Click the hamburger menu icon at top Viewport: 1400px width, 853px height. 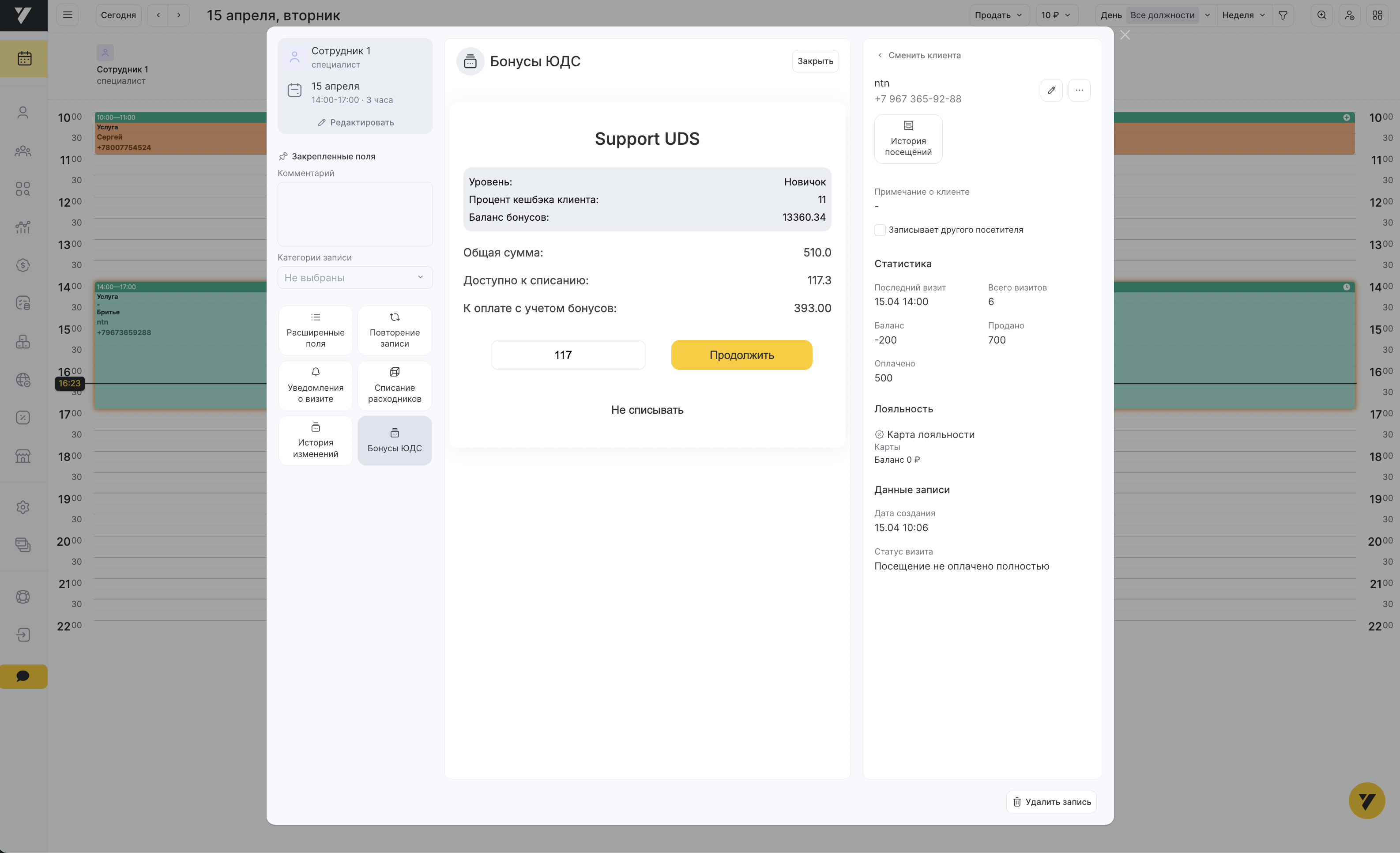[67, 15]
